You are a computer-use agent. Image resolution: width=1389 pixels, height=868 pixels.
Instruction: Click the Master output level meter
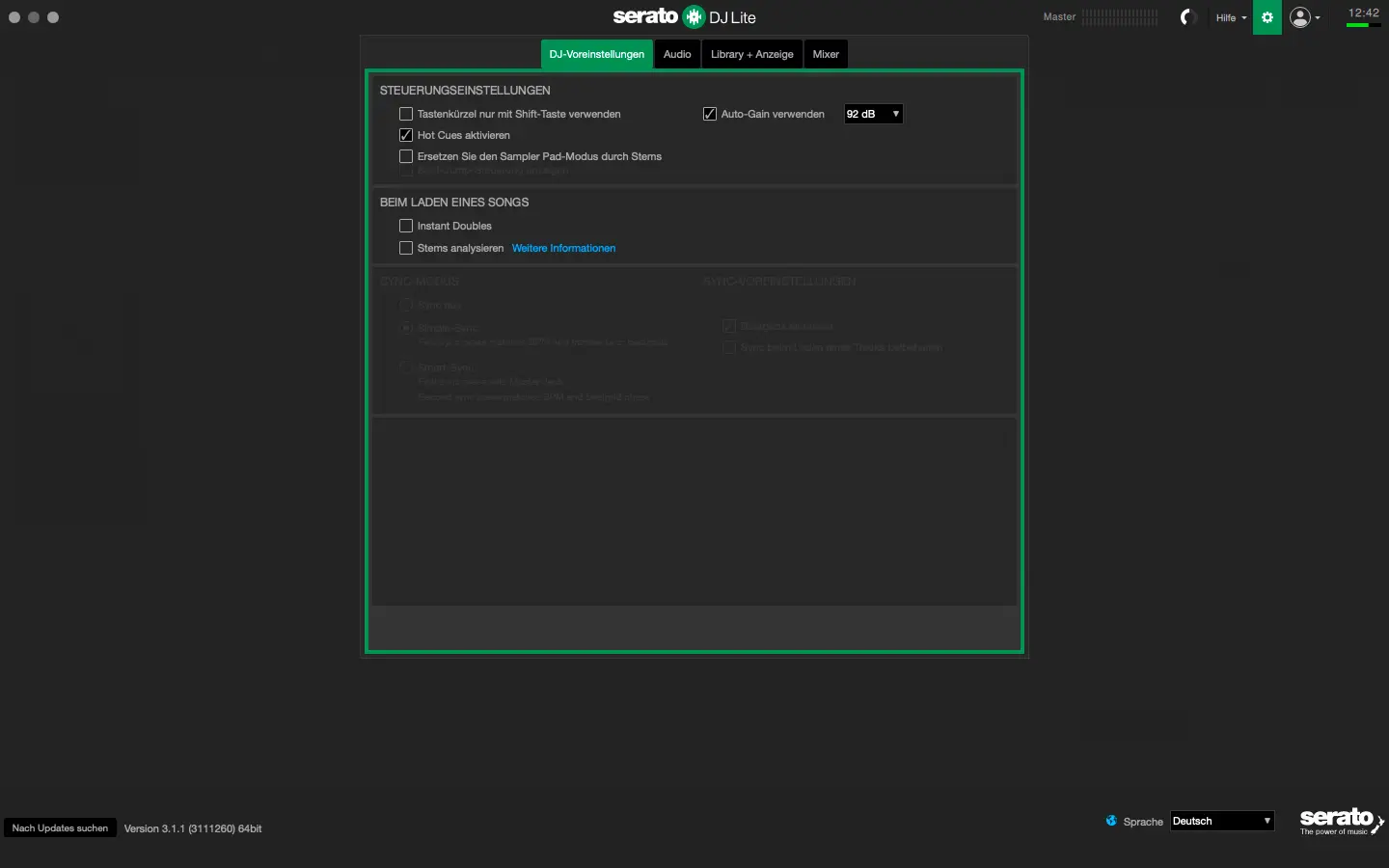point(1119,17)
